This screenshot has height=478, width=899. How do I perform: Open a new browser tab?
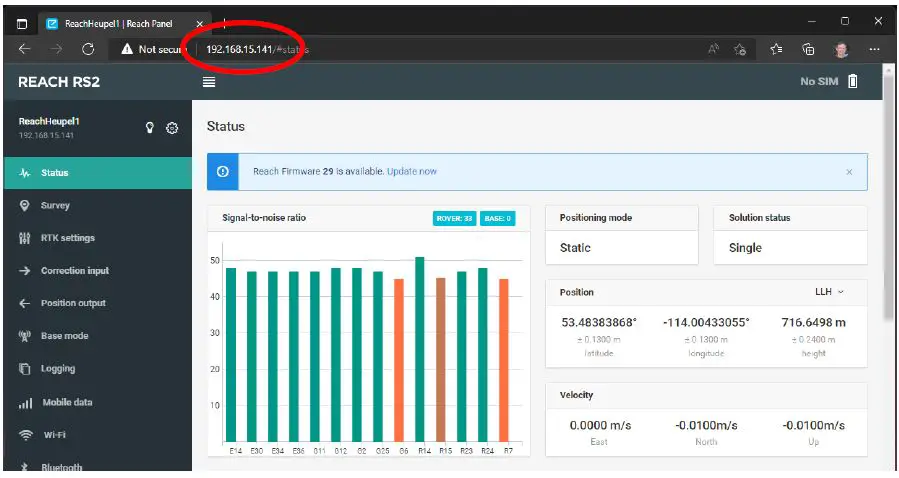[224, 23]
